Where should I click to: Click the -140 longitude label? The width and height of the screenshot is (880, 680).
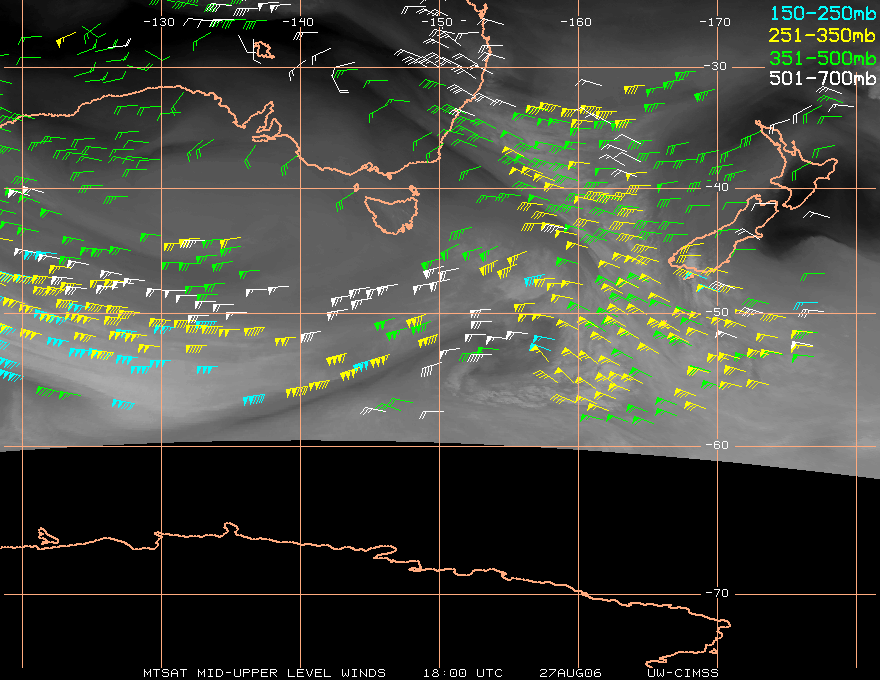298,22
